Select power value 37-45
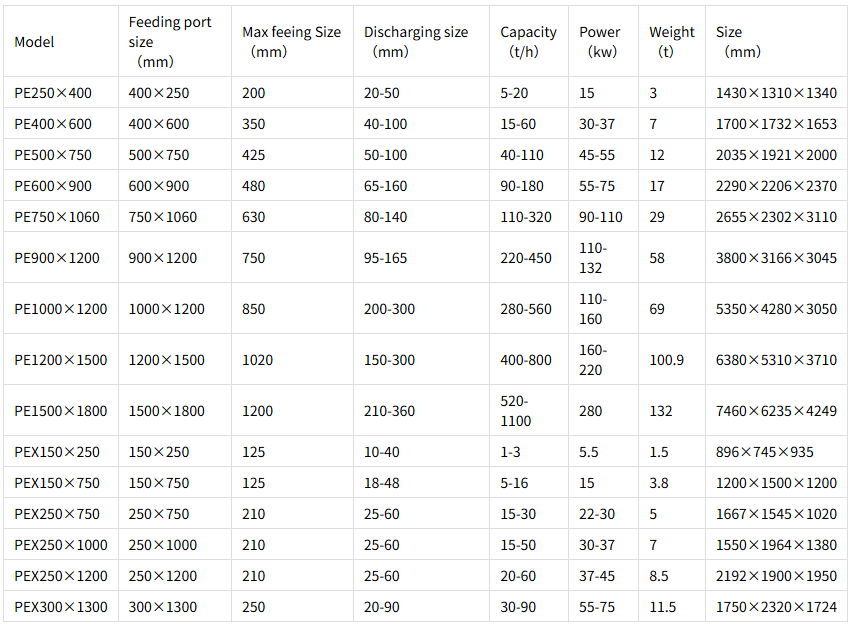This screenshot has width=851, height=628. point(597,575)
